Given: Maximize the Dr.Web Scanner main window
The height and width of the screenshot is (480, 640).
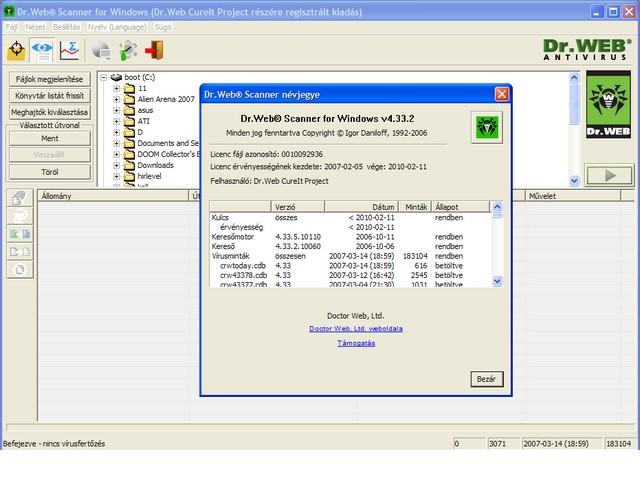Looking at the screenshot, I should [613, 12].
